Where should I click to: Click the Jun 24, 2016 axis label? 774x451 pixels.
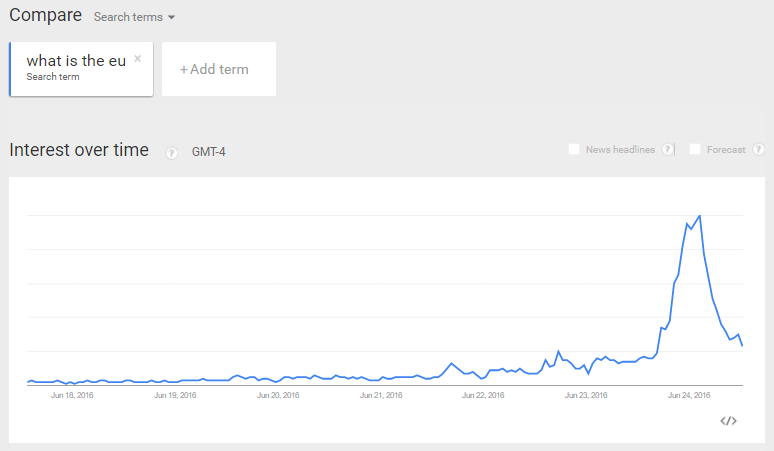tap(689, 395)
